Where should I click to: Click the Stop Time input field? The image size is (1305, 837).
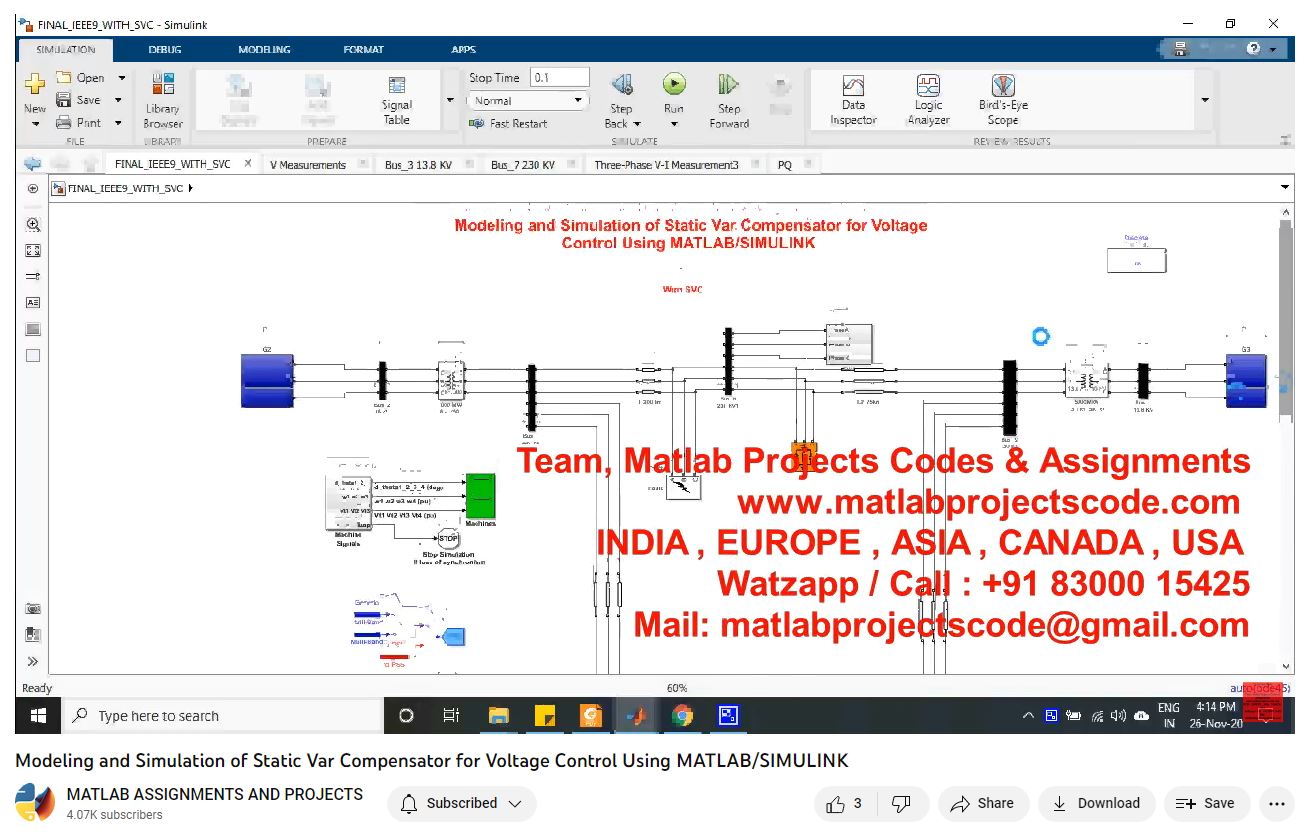(x=560, y=78)
